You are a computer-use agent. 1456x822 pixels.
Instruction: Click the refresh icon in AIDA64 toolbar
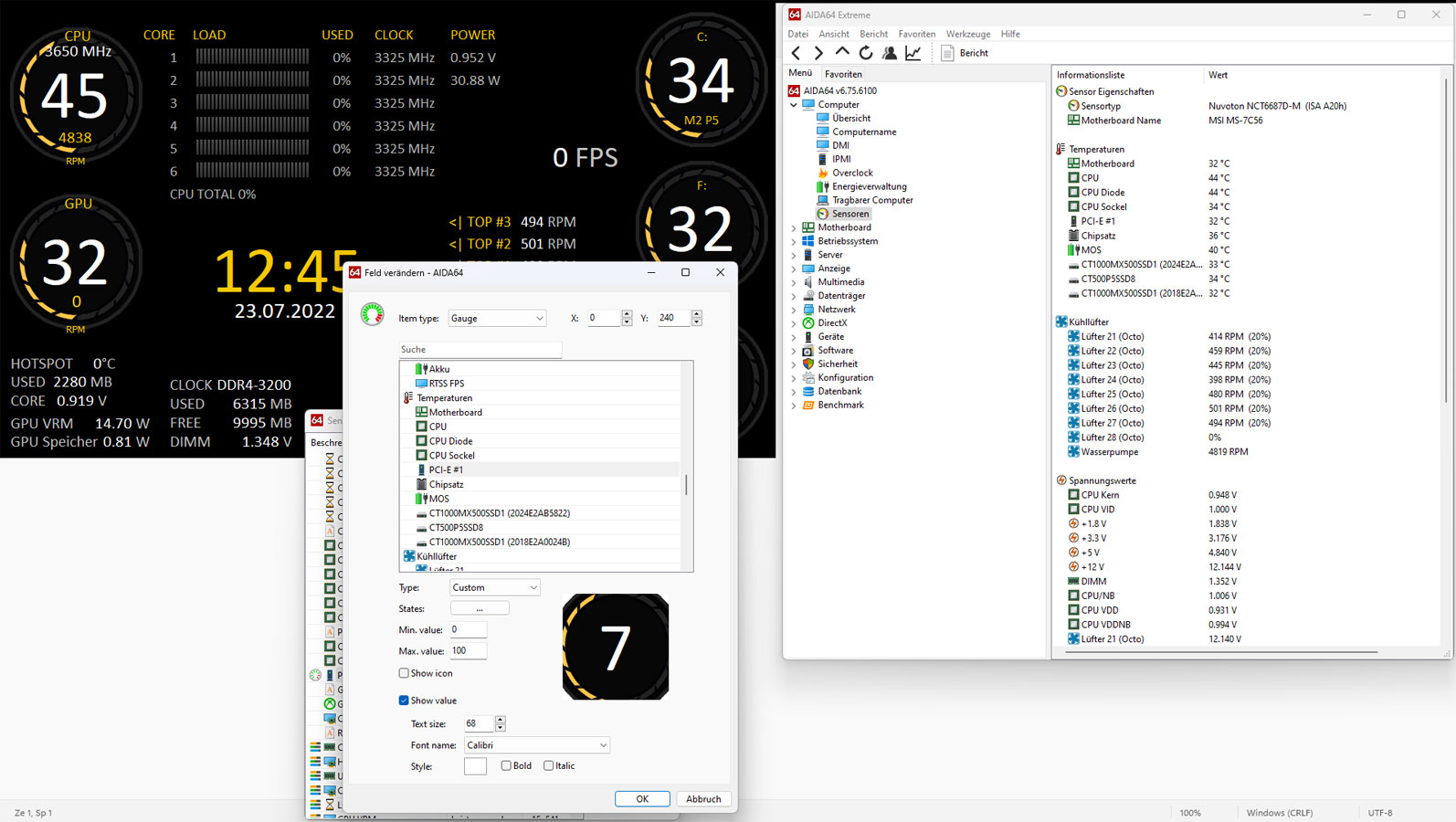866,53
